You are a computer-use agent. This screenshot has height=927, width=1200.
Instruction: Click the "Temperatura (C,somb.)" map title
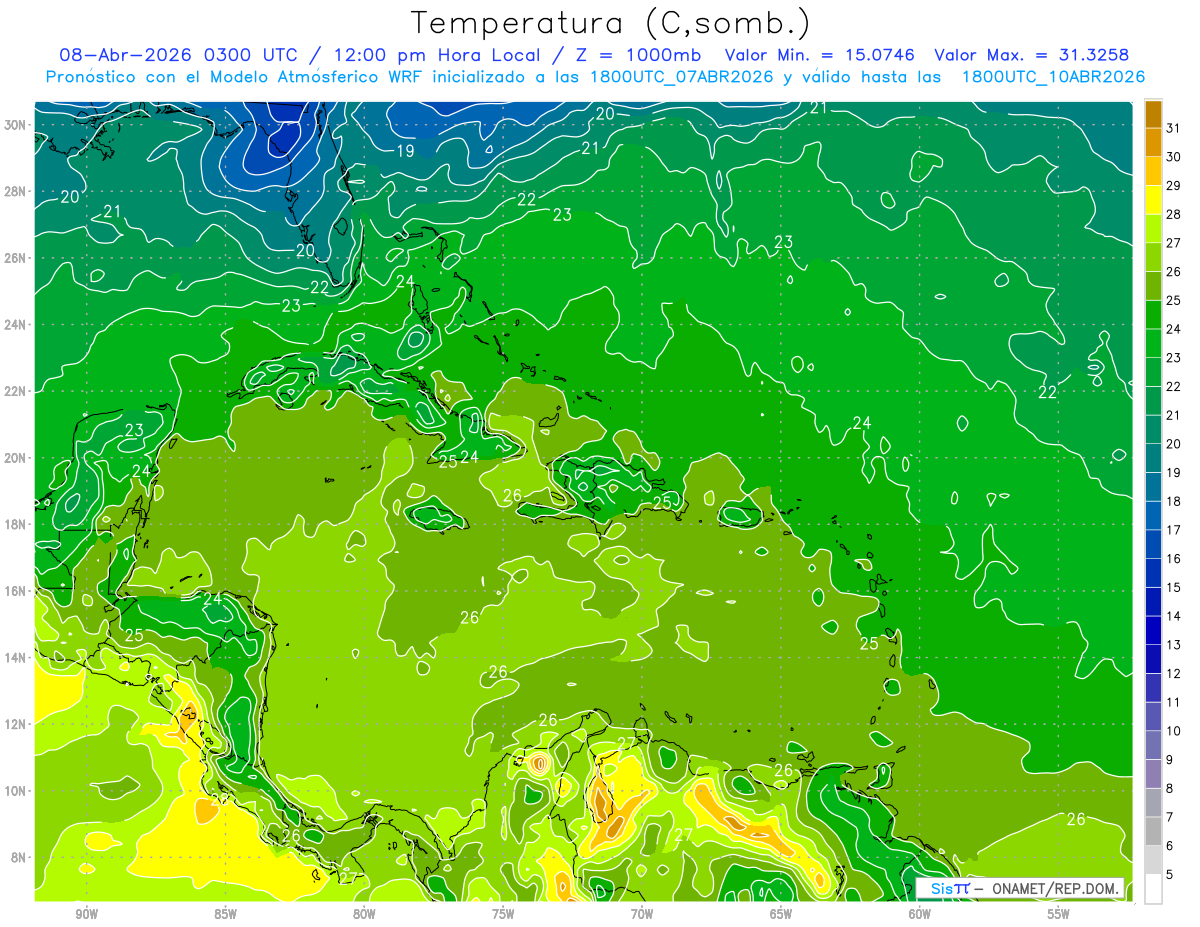click(x=610, y=23)
